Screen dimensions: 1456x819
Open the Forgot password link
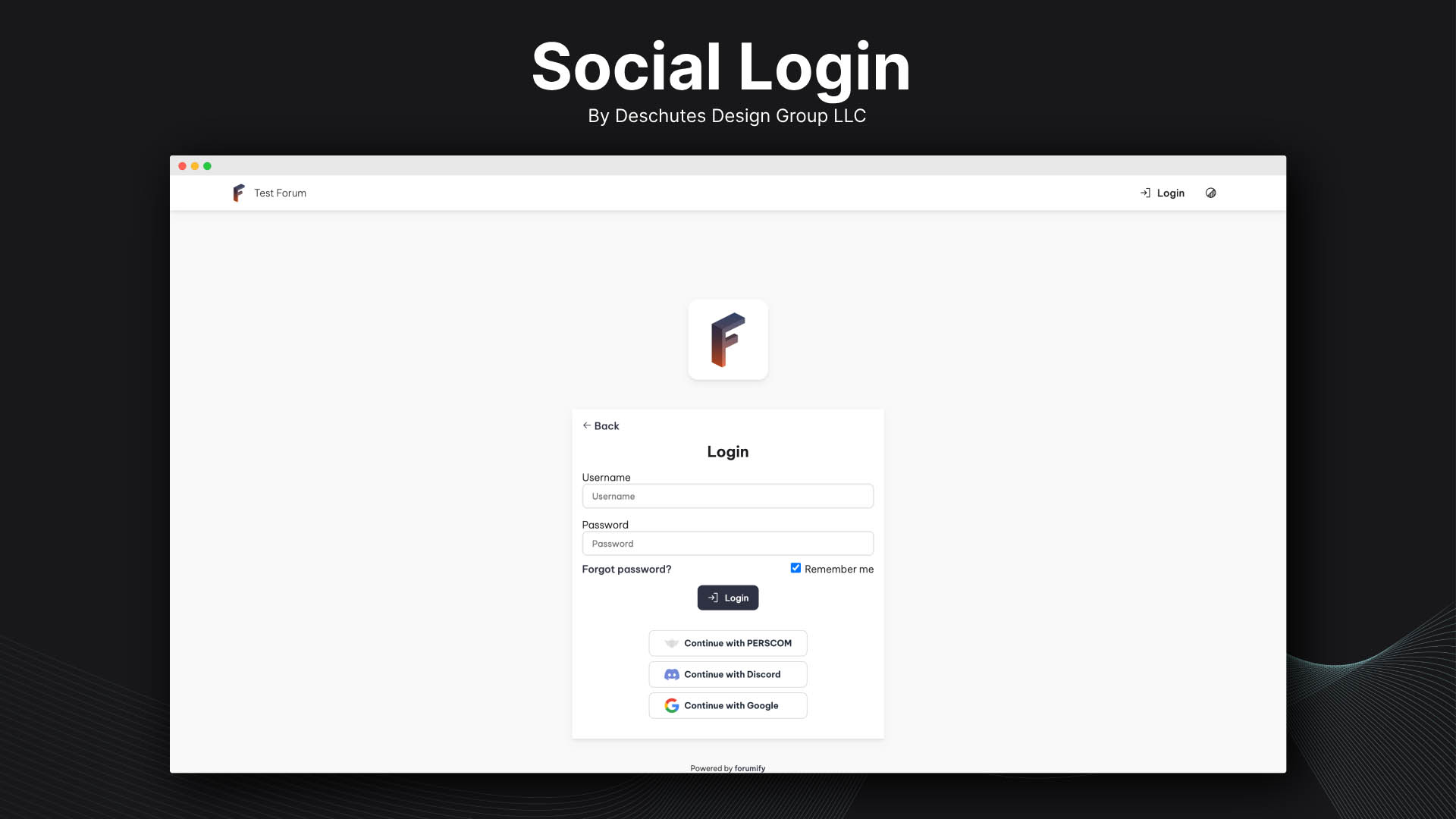[626, 569]
